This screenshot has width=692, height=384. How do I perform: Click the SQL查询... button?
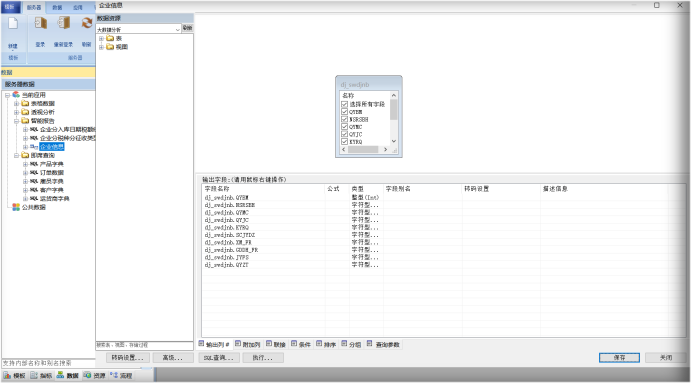(x=219, y=358)
